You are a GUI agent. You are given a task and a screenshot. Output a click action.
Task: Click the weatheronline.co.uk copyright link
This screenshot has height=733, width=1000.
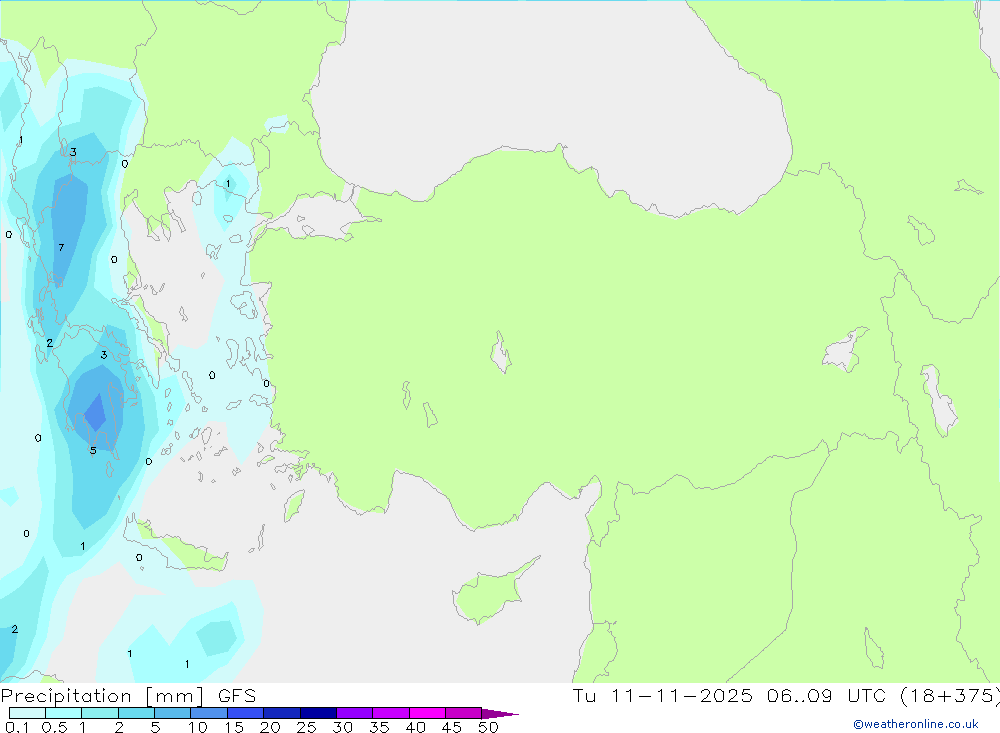(916, 724)
